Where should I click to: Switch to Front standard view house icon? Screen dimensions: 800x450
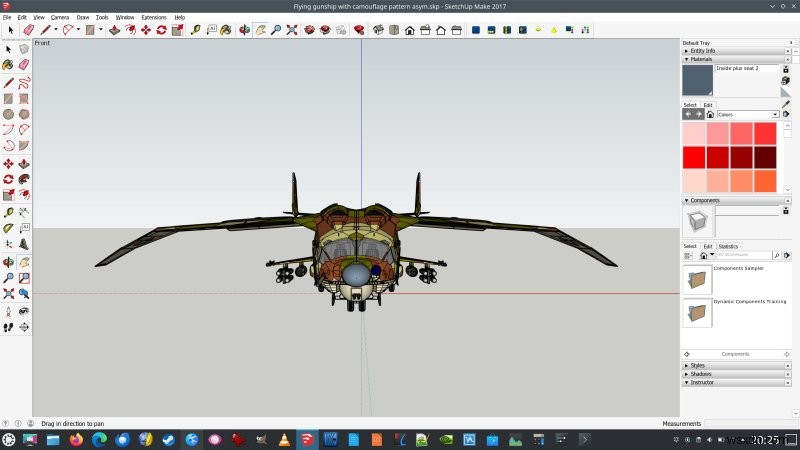pyautogui.click(x=409, y=30)
